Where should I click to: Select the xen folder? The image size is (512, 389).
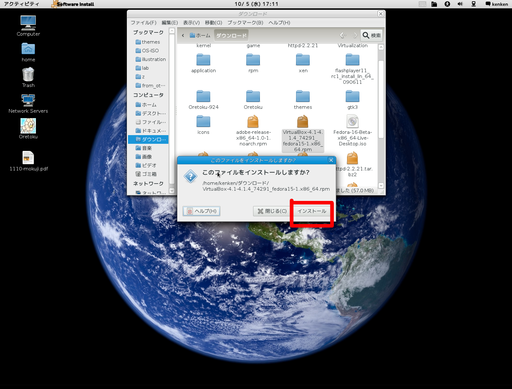(303, 63)
